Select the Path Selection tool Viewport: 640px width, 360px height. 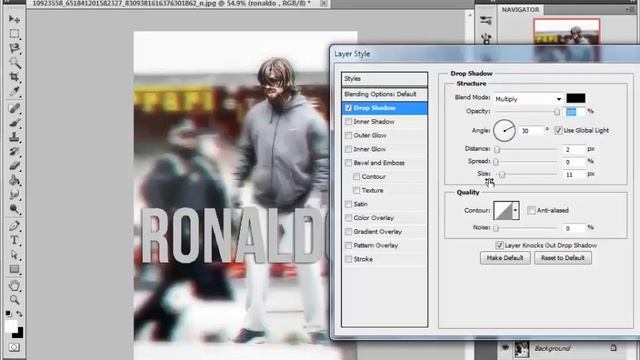coord(14,255)
